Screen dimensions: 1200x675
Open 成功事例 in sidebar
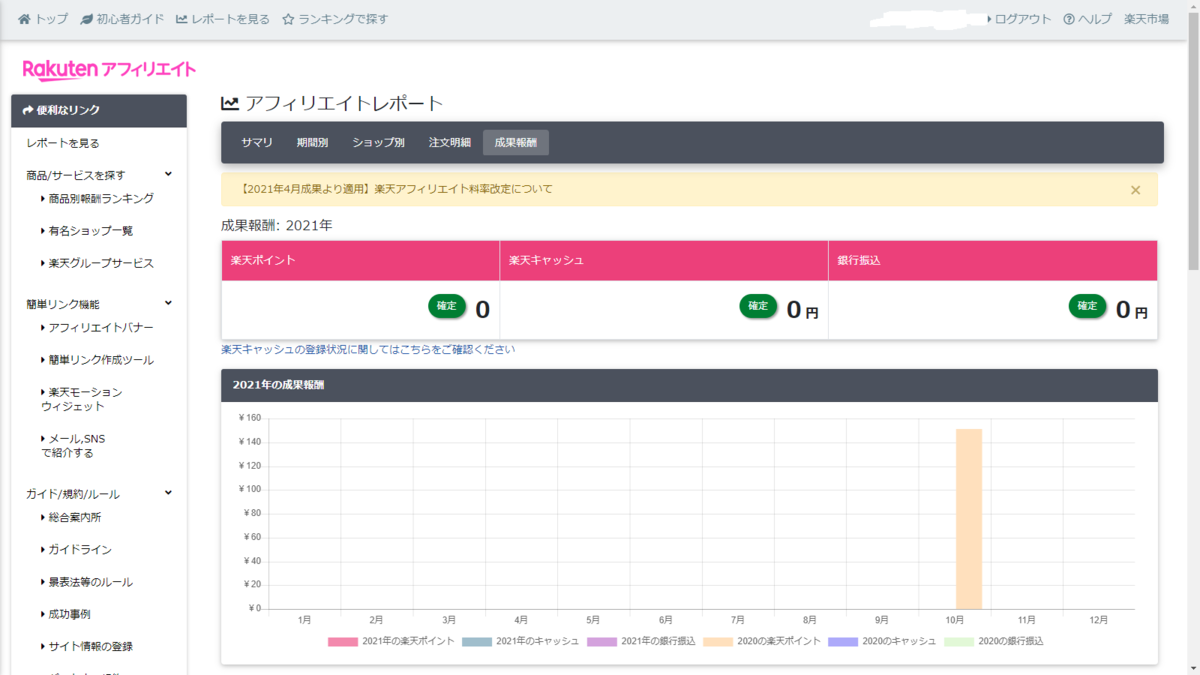click(69, 614)
